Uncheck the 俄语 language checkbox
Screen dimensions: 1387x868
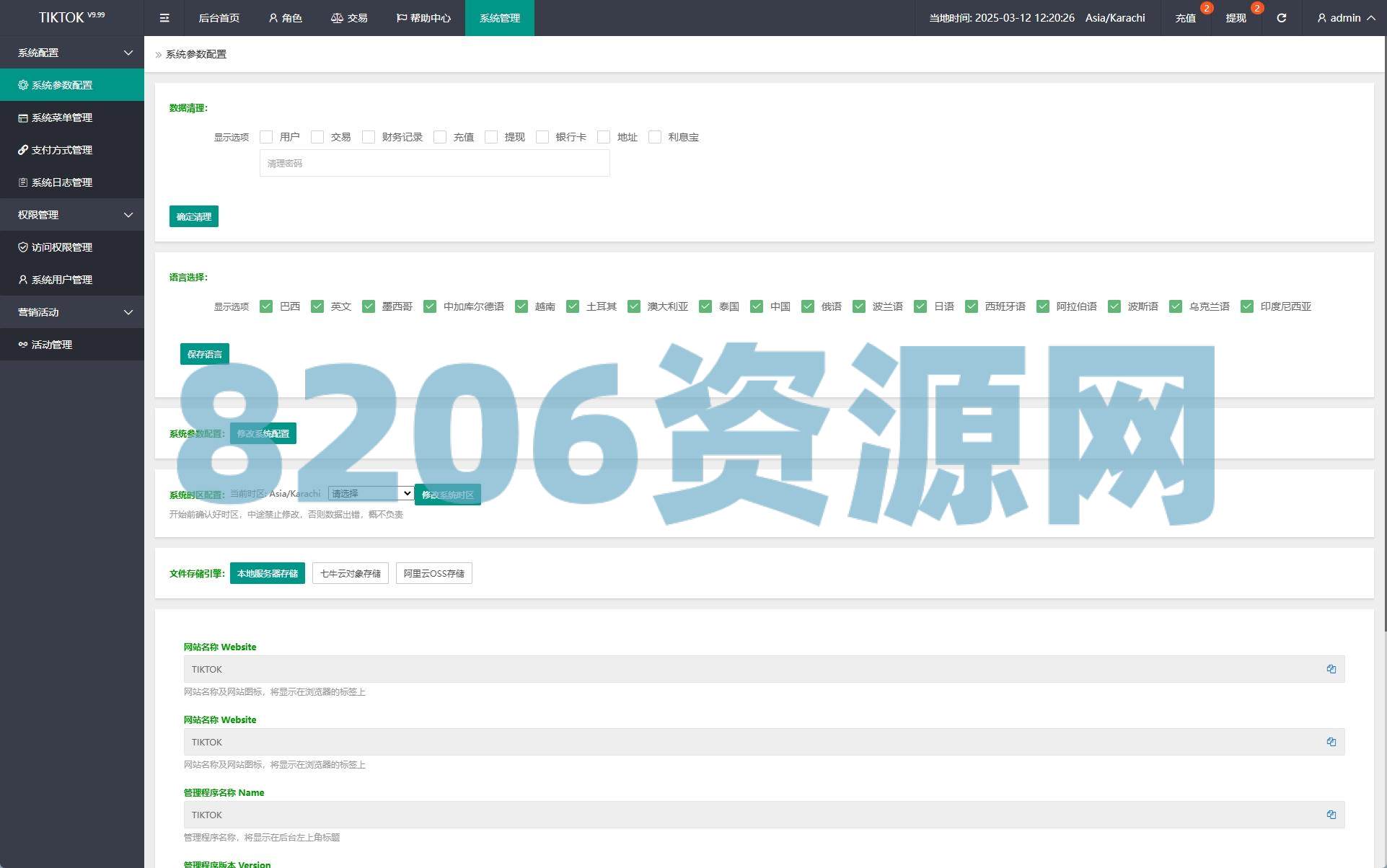click(808, 306)
